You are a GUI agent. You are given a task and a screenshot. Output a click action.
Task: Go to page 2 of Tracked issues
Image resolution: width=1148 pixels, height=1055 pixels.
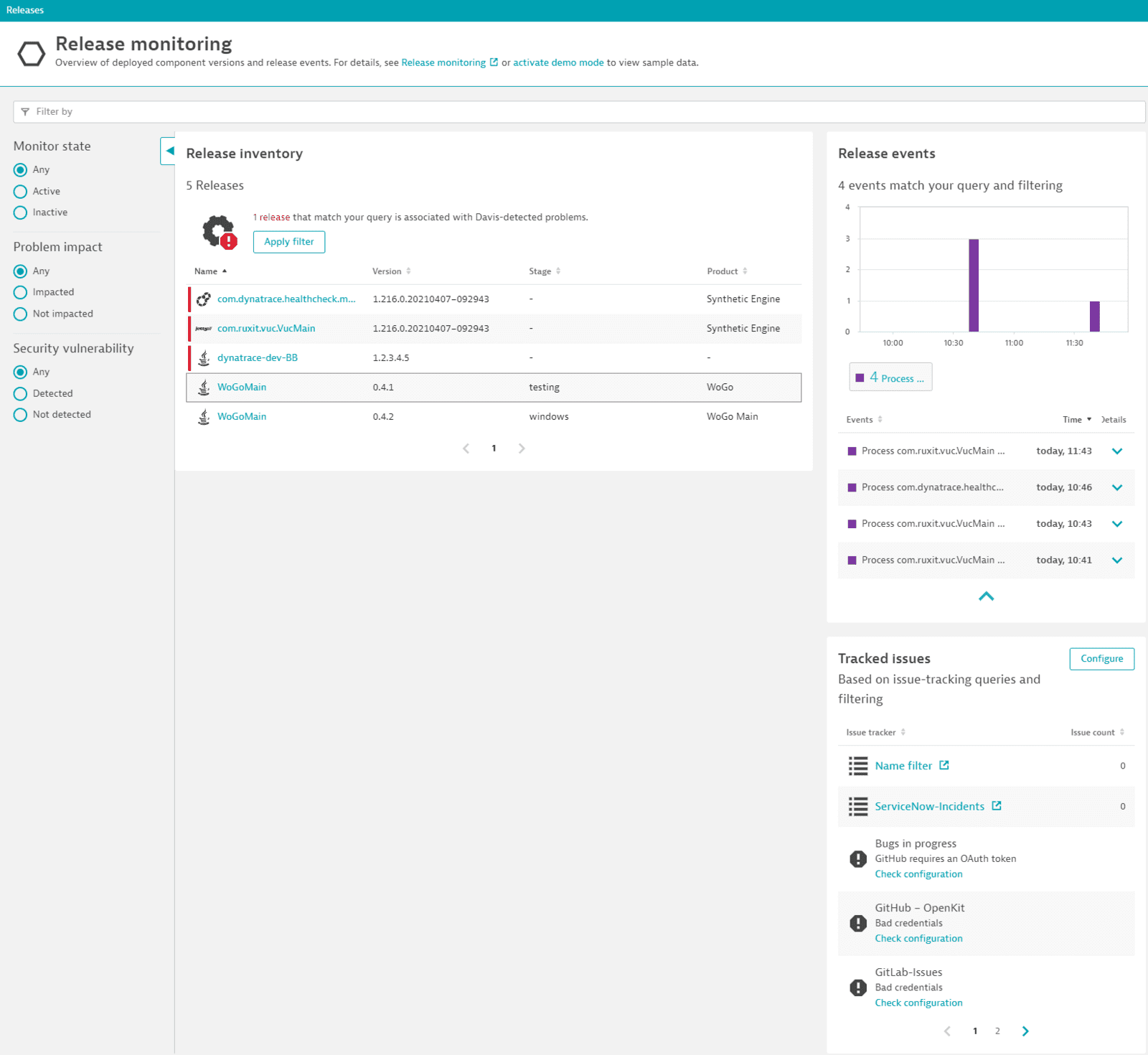tap(997, 1031)
